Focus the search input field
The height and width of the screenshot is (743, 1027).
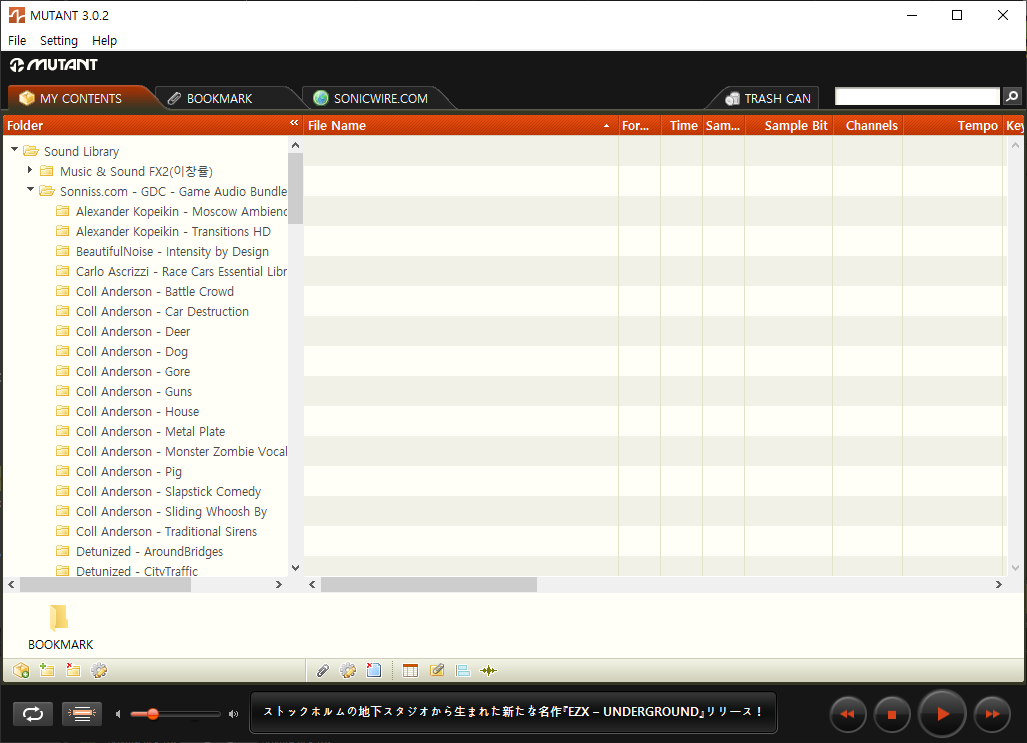(x=917, y=96)
